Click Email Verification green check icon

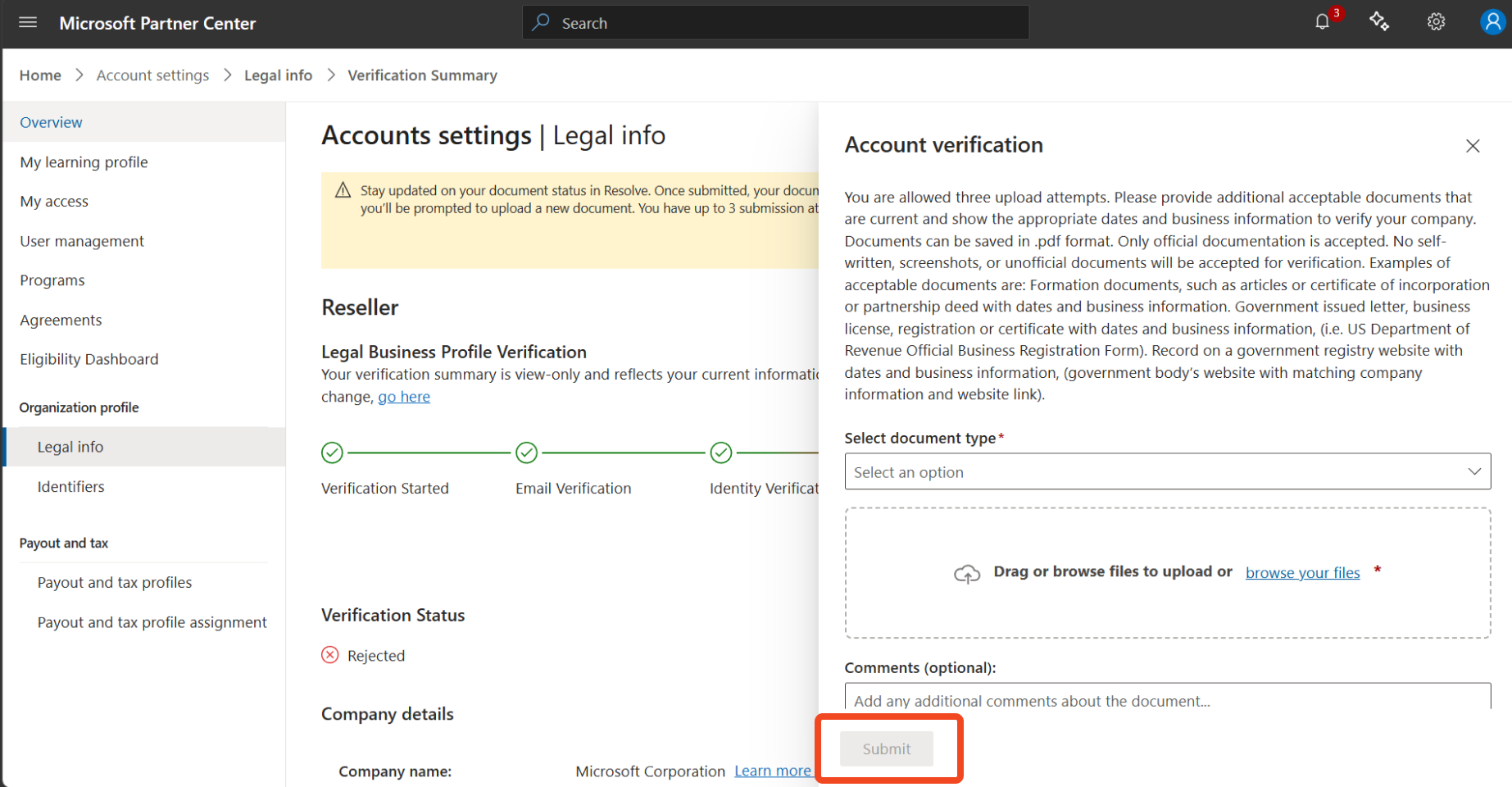click(x=526, y=453)
